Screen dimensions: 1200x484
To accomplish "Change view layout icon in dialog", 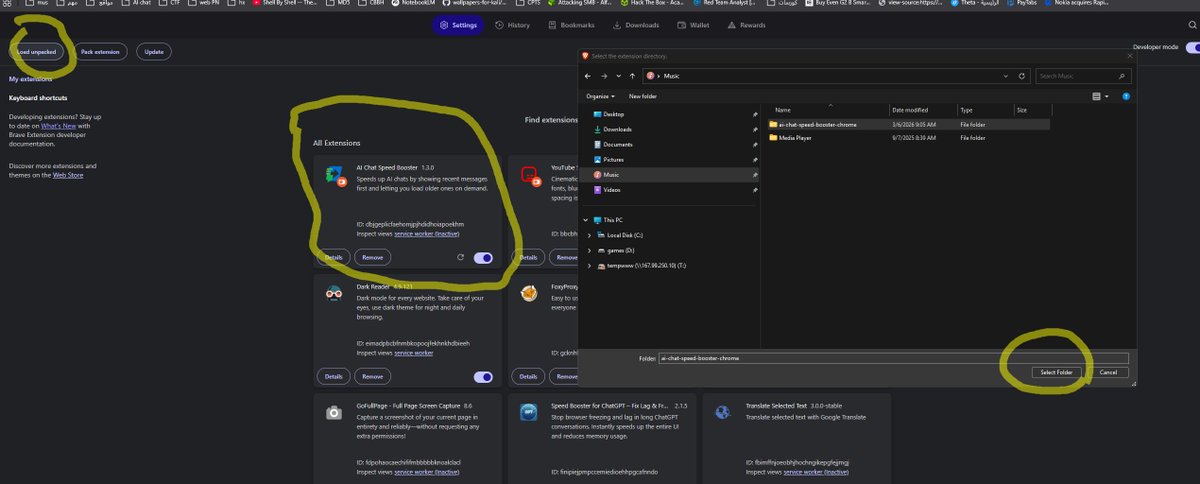I will pos(1097,96).
